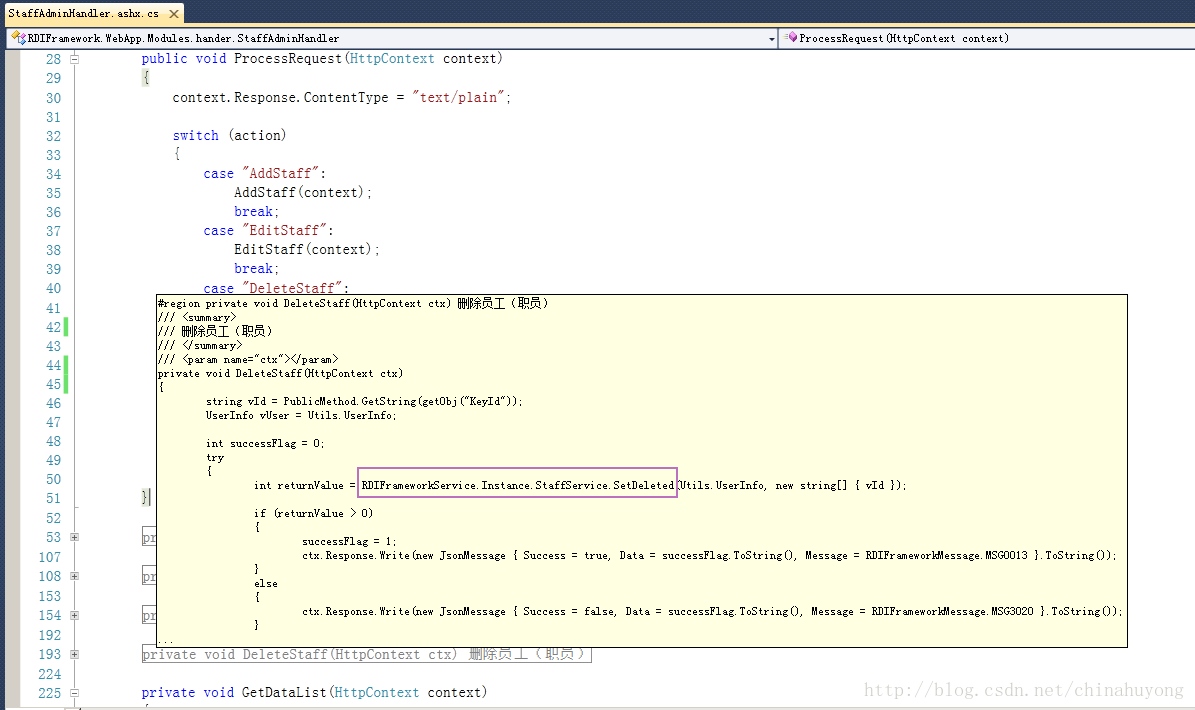Click line number 192 in the gutter
Viewport: 1195px width, 710px height.
click(x=50, y=635)
